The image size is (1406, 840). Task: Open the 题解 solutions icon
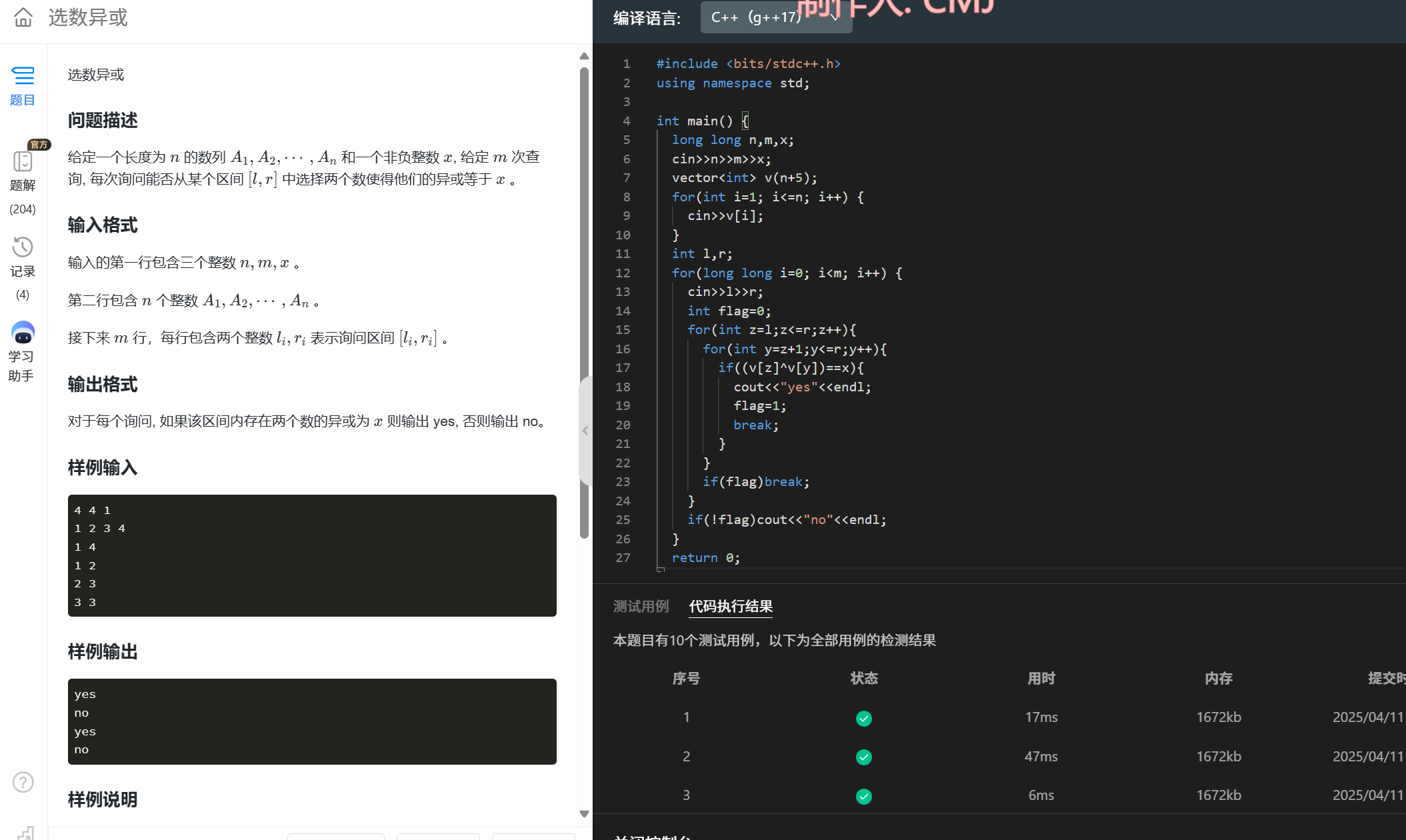[x=23, y=161]
